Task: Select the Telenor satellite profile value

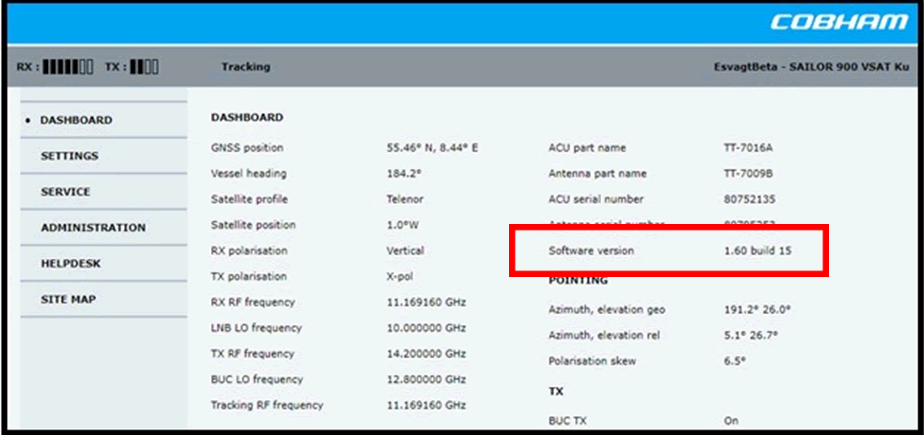Action: tap(405, 199)
